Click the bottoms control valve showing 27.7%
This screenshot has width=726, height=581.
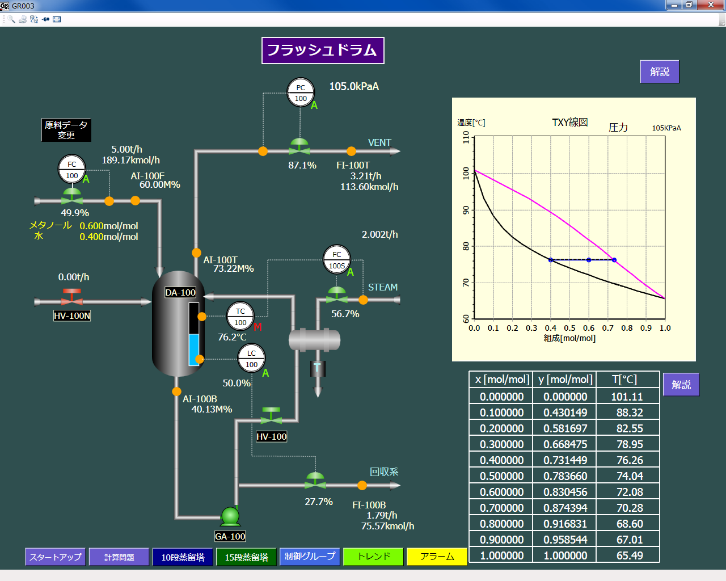point(316,482)
